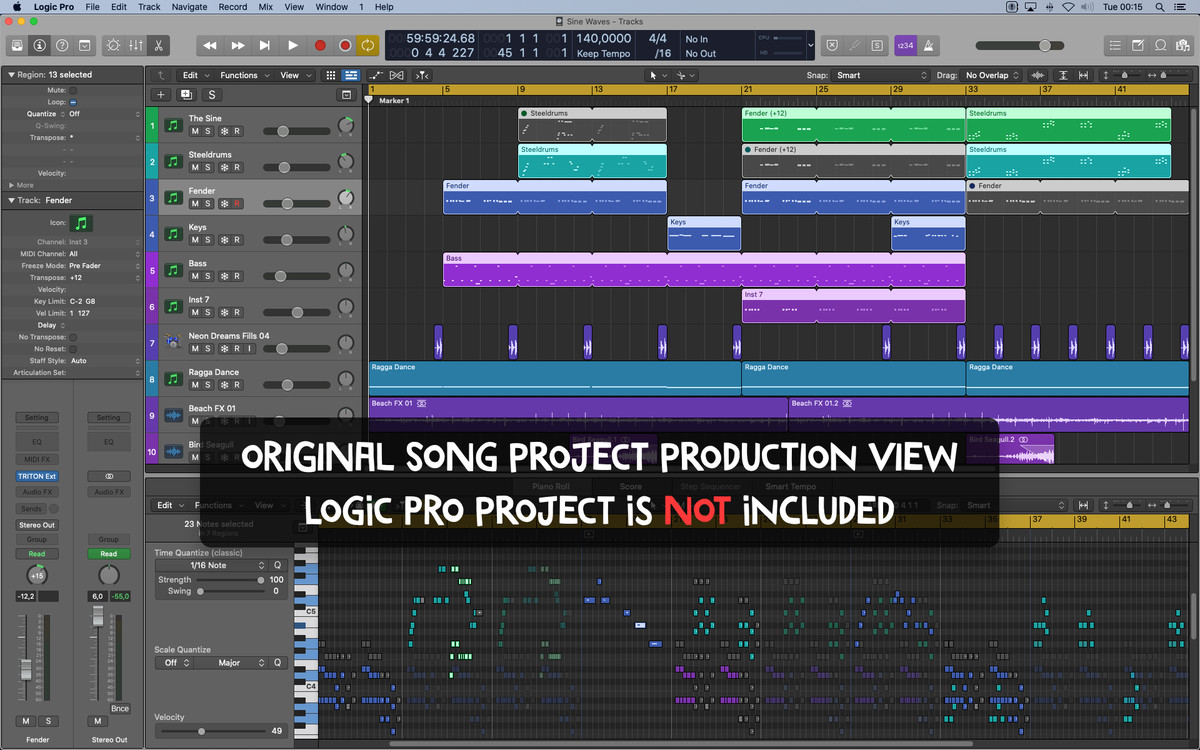The image size is (1200, 750).
Task: Click EQ on Fender channel strip
Action: click(x=37, y=441)
